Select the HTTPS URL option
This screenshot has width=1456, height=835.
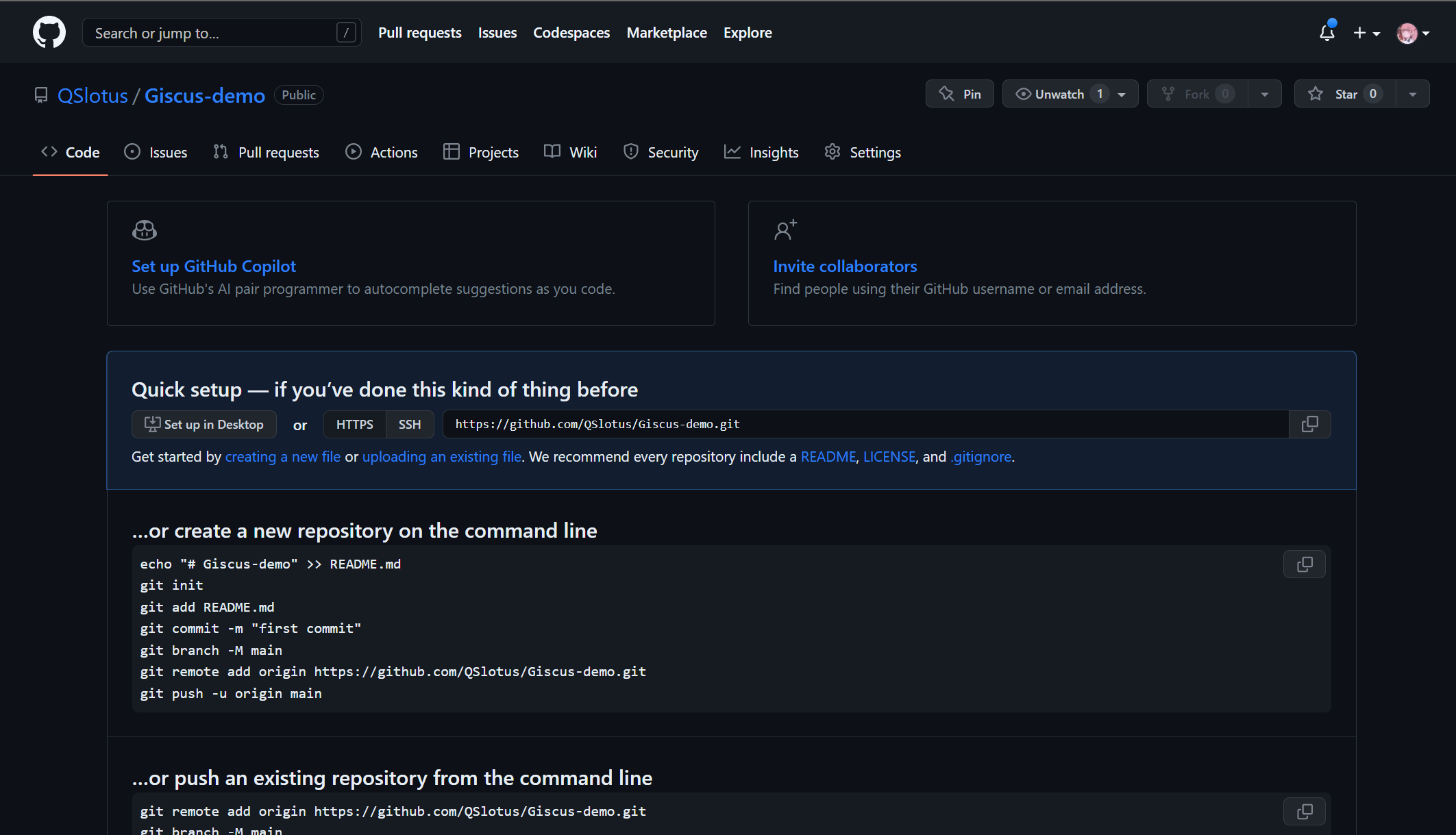[354, 424]
